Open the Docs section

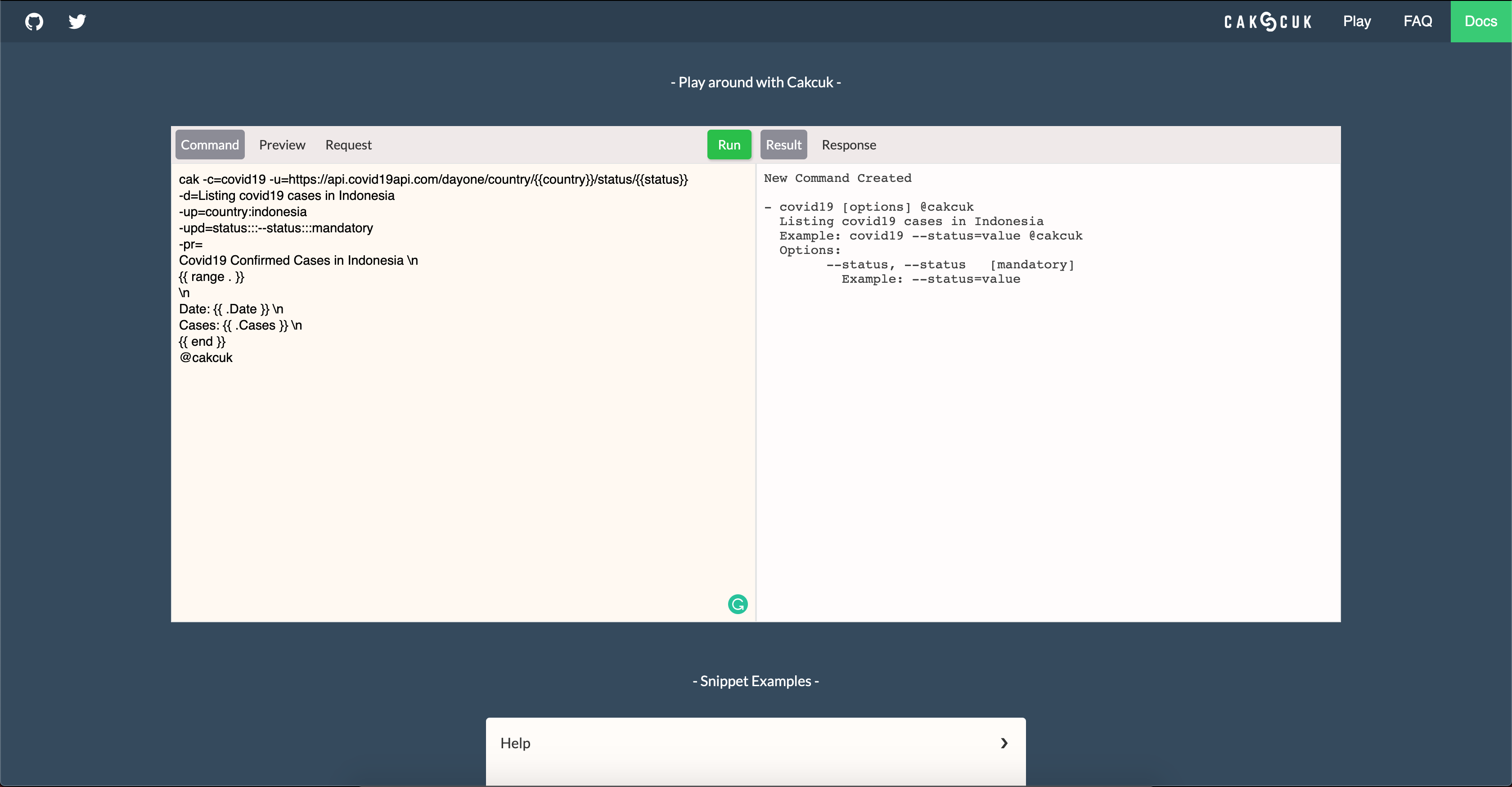[1480, 21]
